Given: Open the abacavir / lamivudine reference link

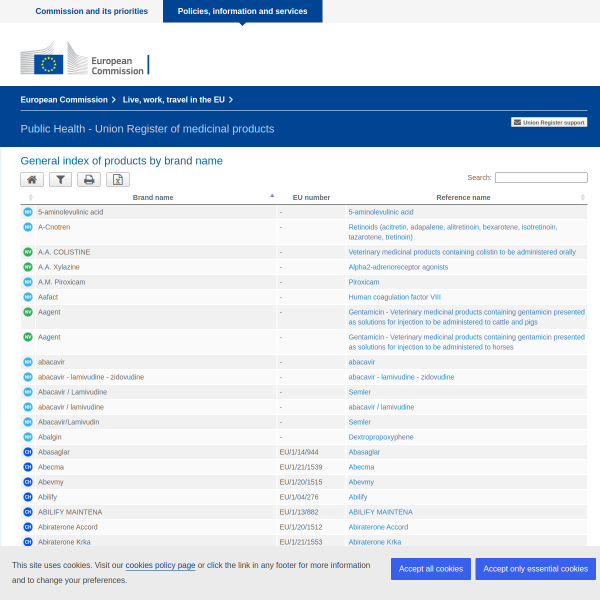Looking at the screenshot, I should (381, 407).
